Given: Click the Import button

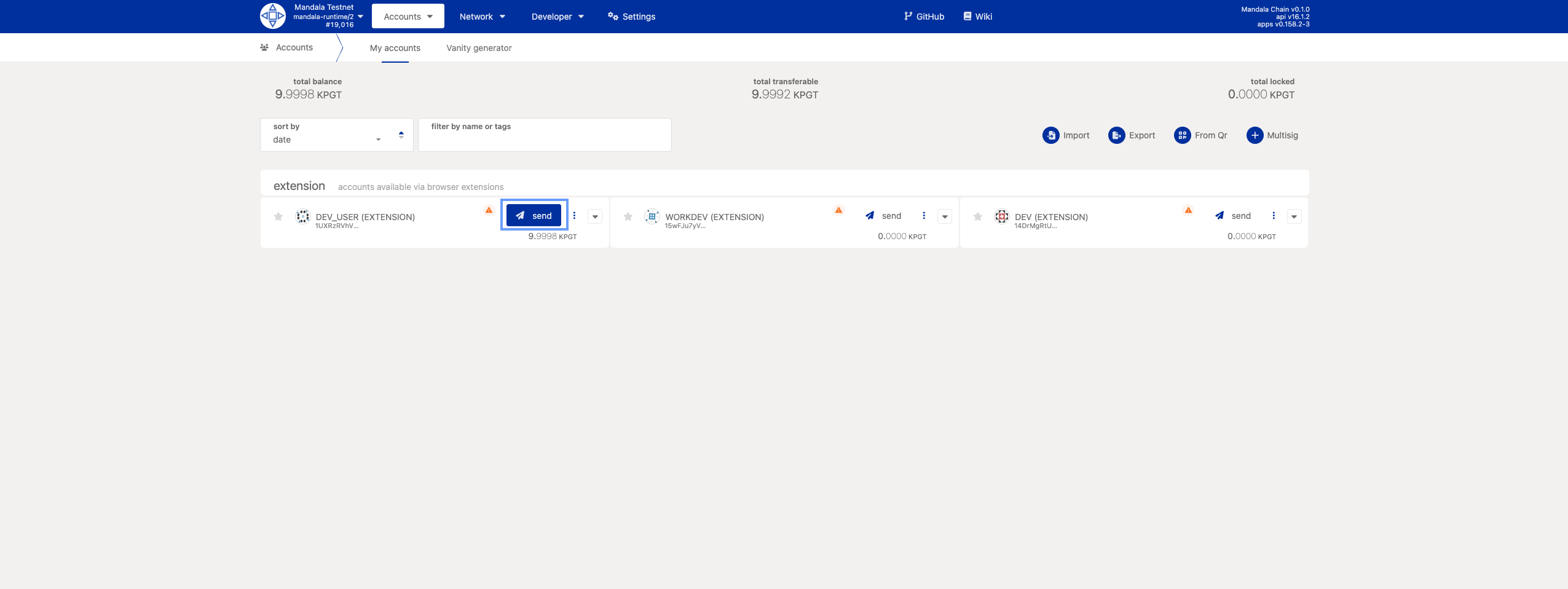Looking at the screenshot, I should pos(1066,135).
